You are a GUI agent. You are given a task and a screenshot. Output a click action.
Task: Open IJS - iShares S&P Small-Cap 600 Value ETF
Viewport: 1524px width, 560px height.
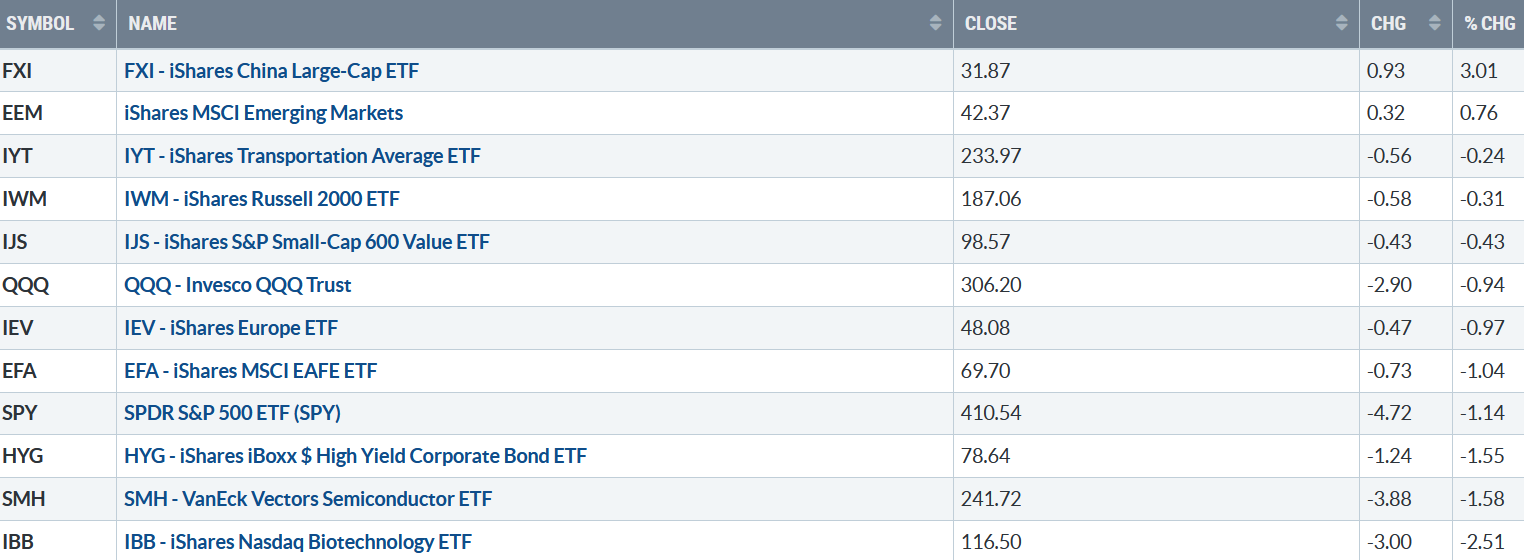[307, 242]
